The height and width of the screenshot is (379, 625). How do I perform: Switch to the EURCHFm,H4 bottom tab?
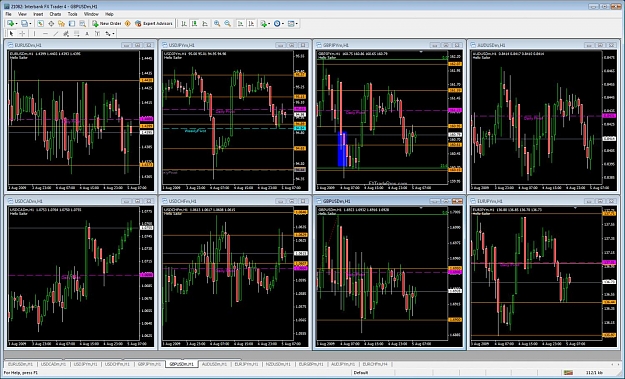point(375,364)
